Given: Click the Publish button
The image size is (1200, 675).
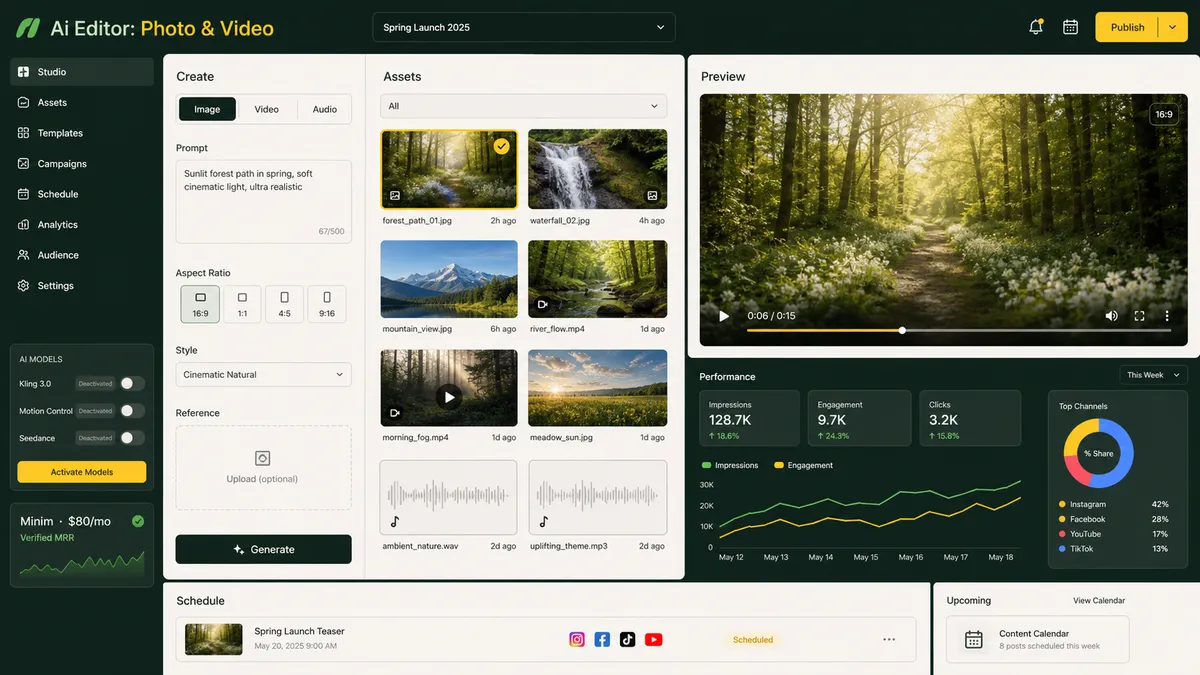Looking at the screenshot, I should tap(1127, 27).
